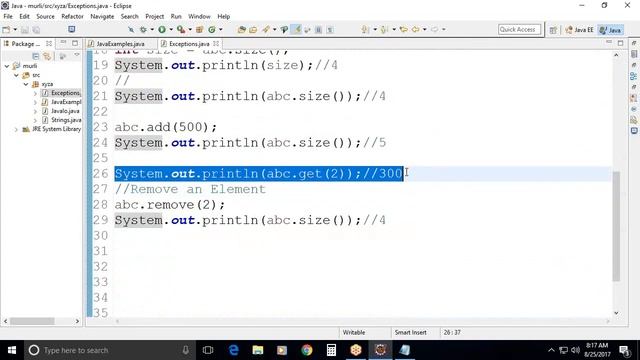The width and height of the screenshot is (640, 360).
Task: Open the Outline view from the right trim
Action: [x=633, y=76]
